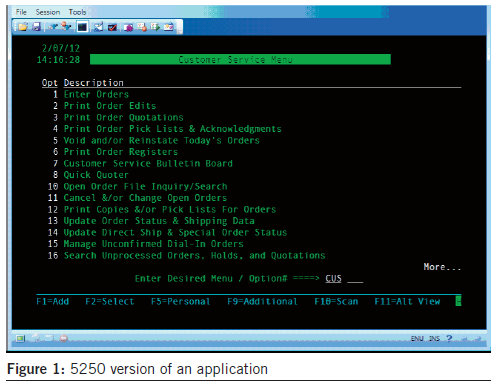Click option 8 Quick Quoter

pyautogui.click(x=96, y=175)
